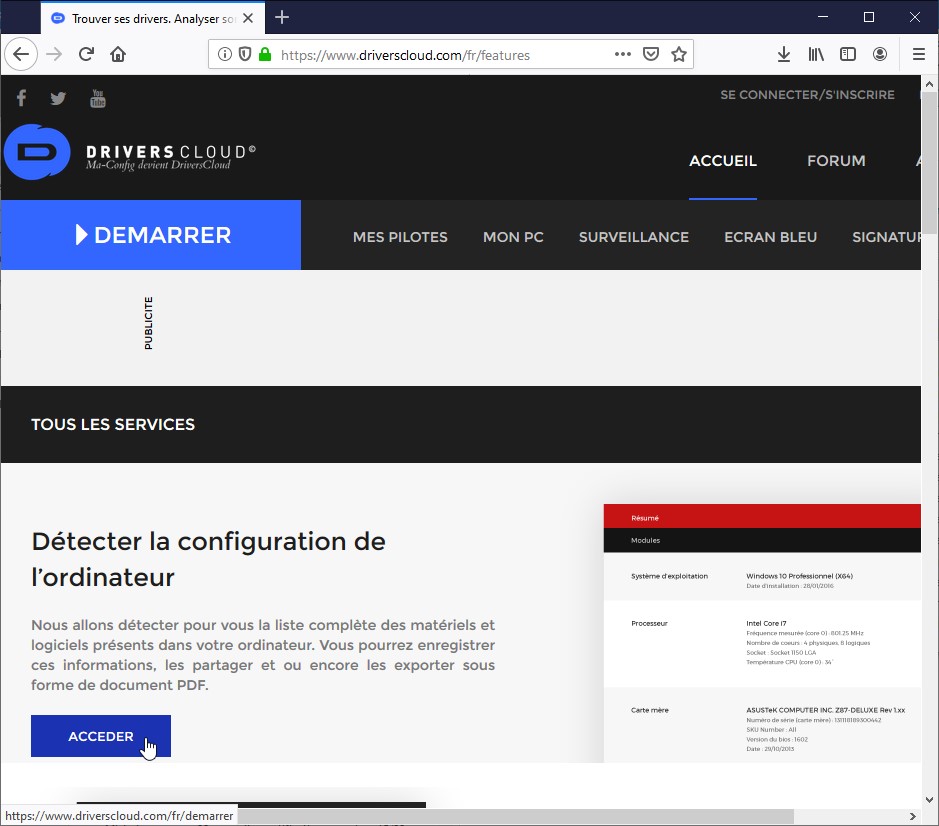Screen dimensions: 939x826
Task: Open MES PILOTES section
Action: point(400,237)
